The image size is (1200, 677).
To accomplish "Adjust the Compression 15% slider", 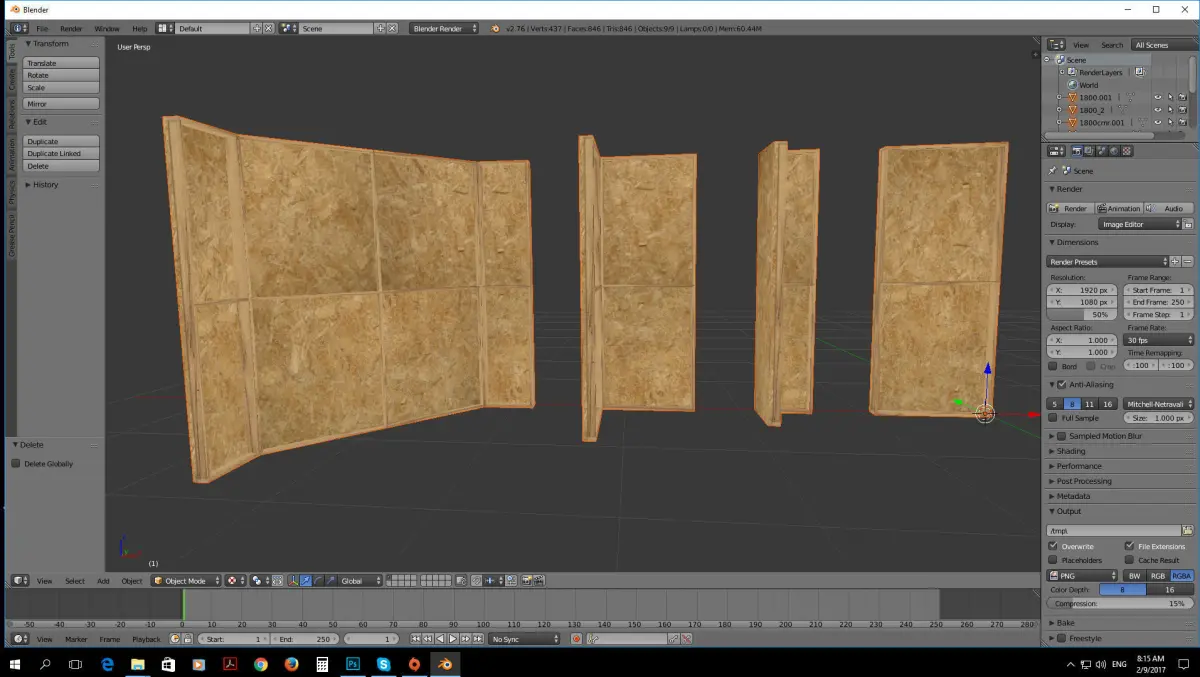I will 1120,604.
